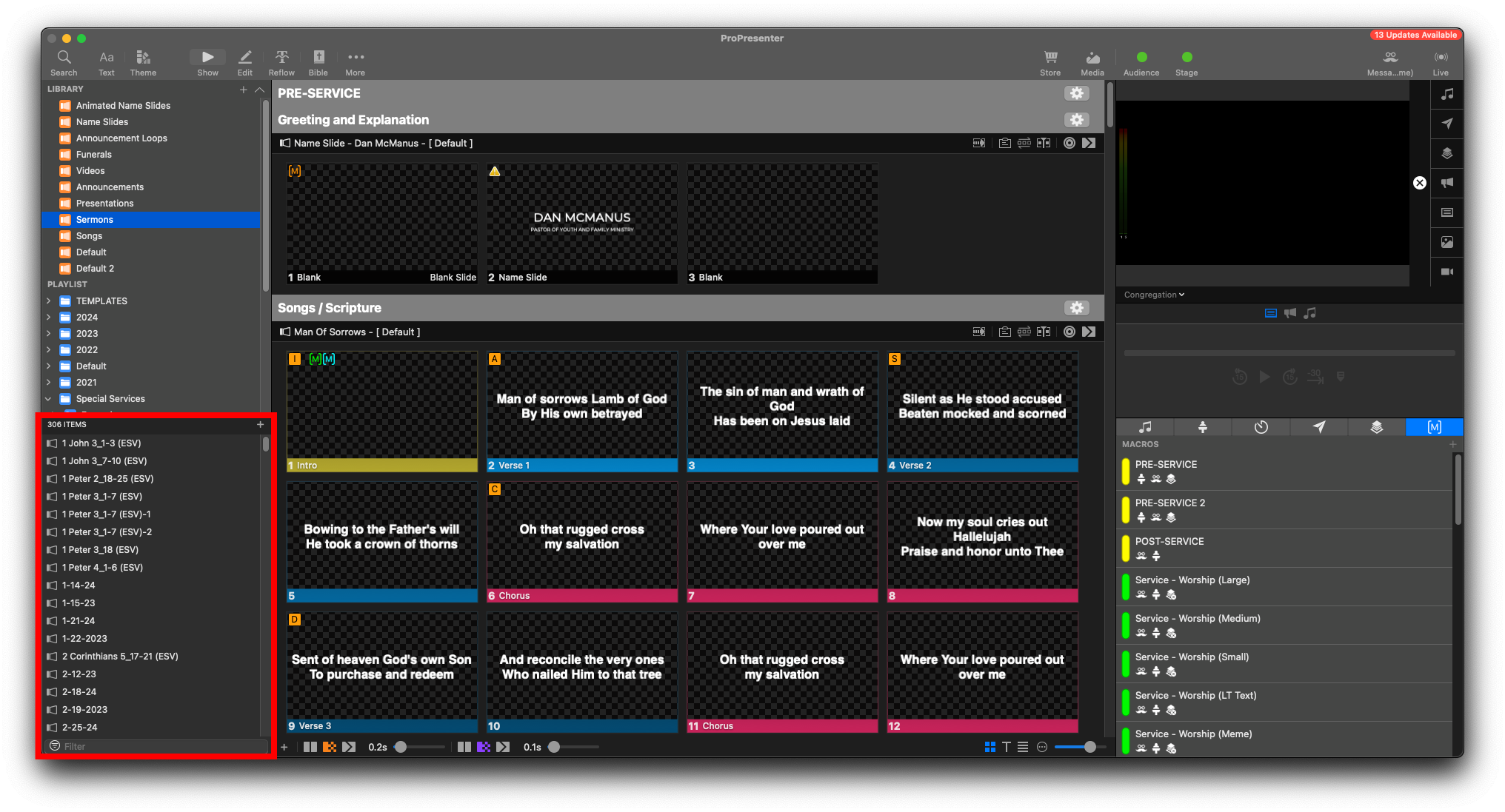
Task: Open the Congregation dropdown
Action: click(x=1154, y=295)
